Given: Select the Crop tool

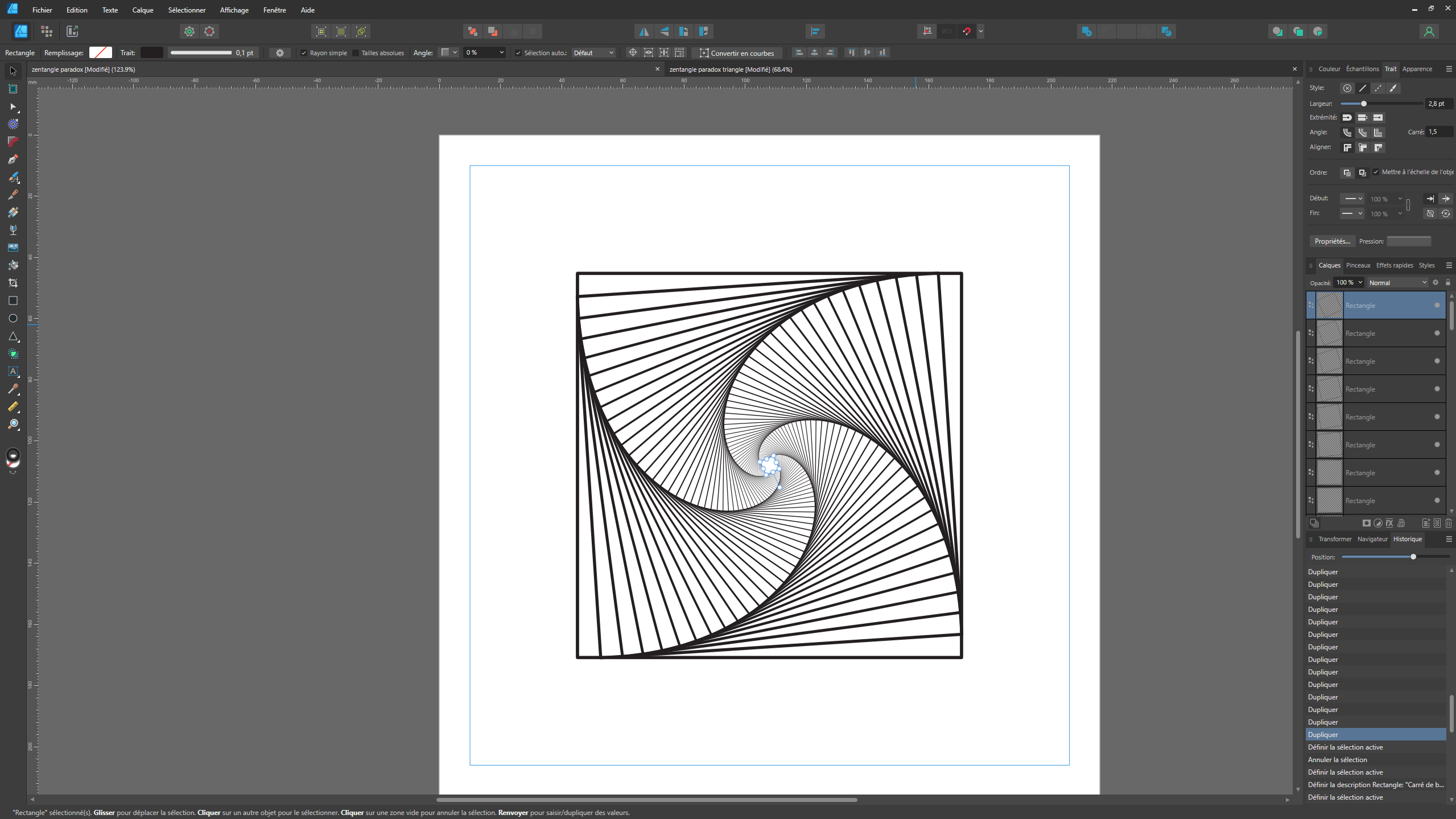Looking at the screenshot, I should coord(13,283).
